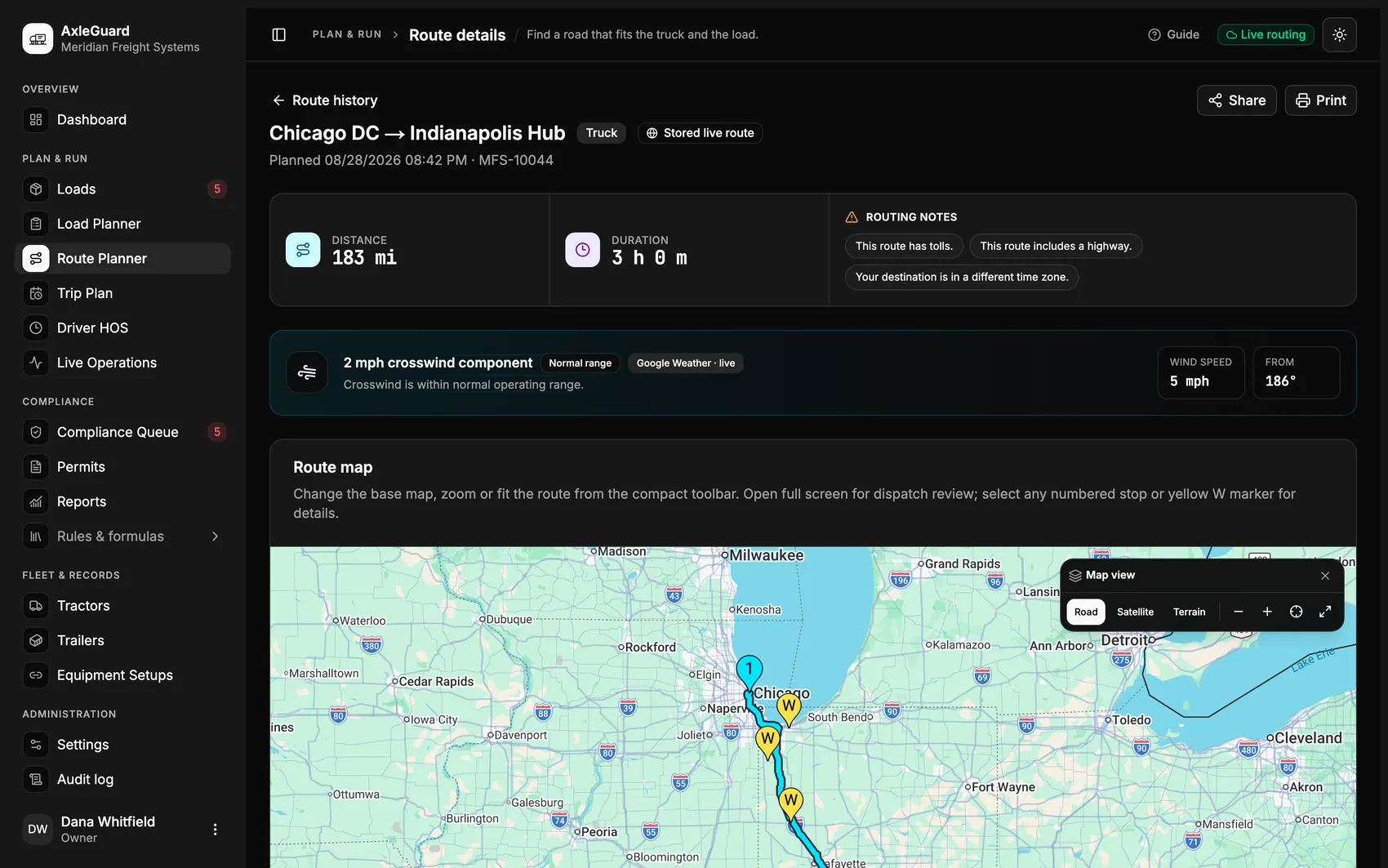This screenshot has width=1388, height=868.
Task: Print the route details
Action: [1320, 100]
